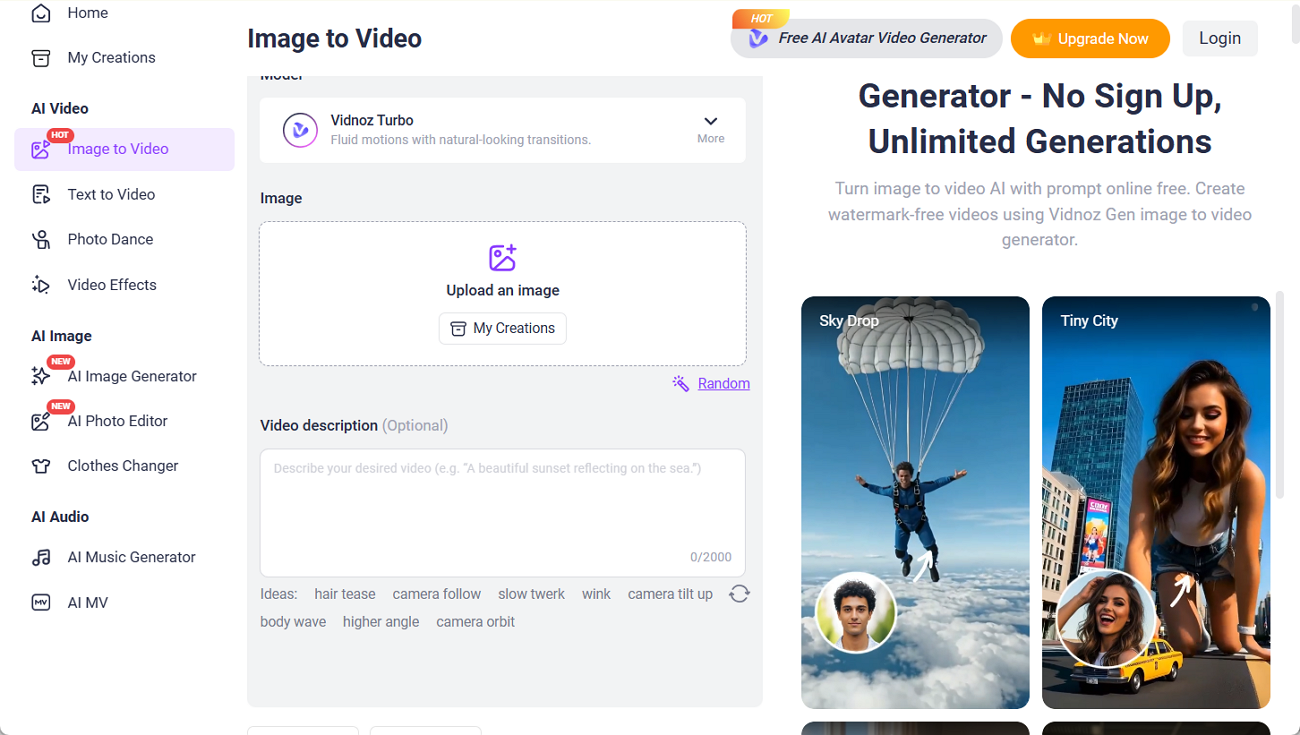This screenshot has width=1300, height=735.
Task: Choose the 'higher angle' idea
Action: (x=381, y=622)
